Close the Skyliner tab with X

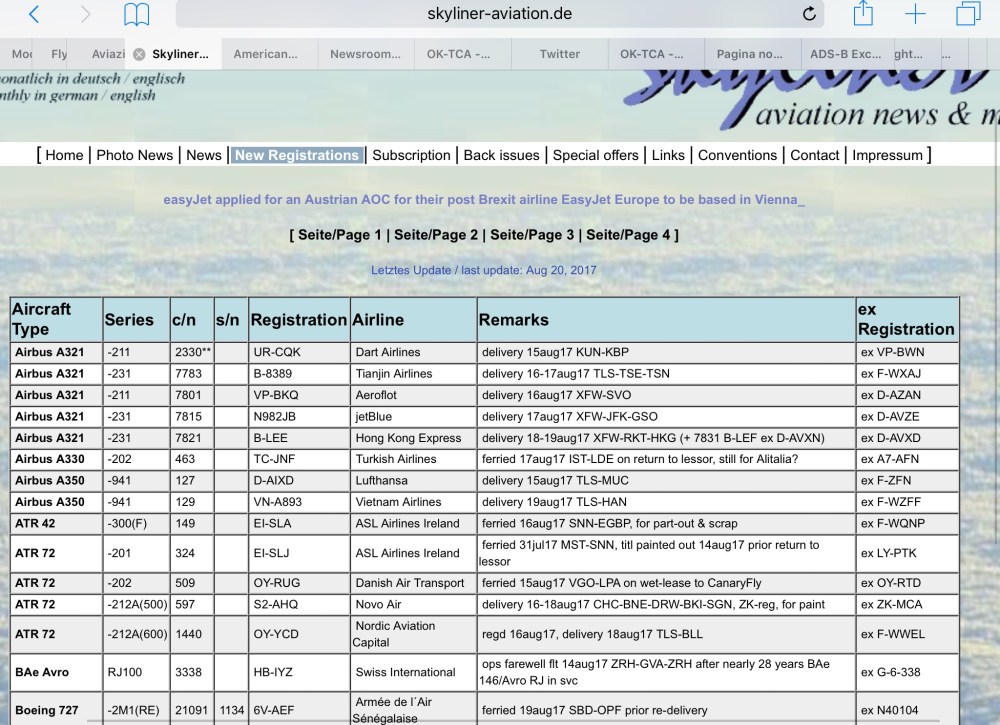[139, 54]
